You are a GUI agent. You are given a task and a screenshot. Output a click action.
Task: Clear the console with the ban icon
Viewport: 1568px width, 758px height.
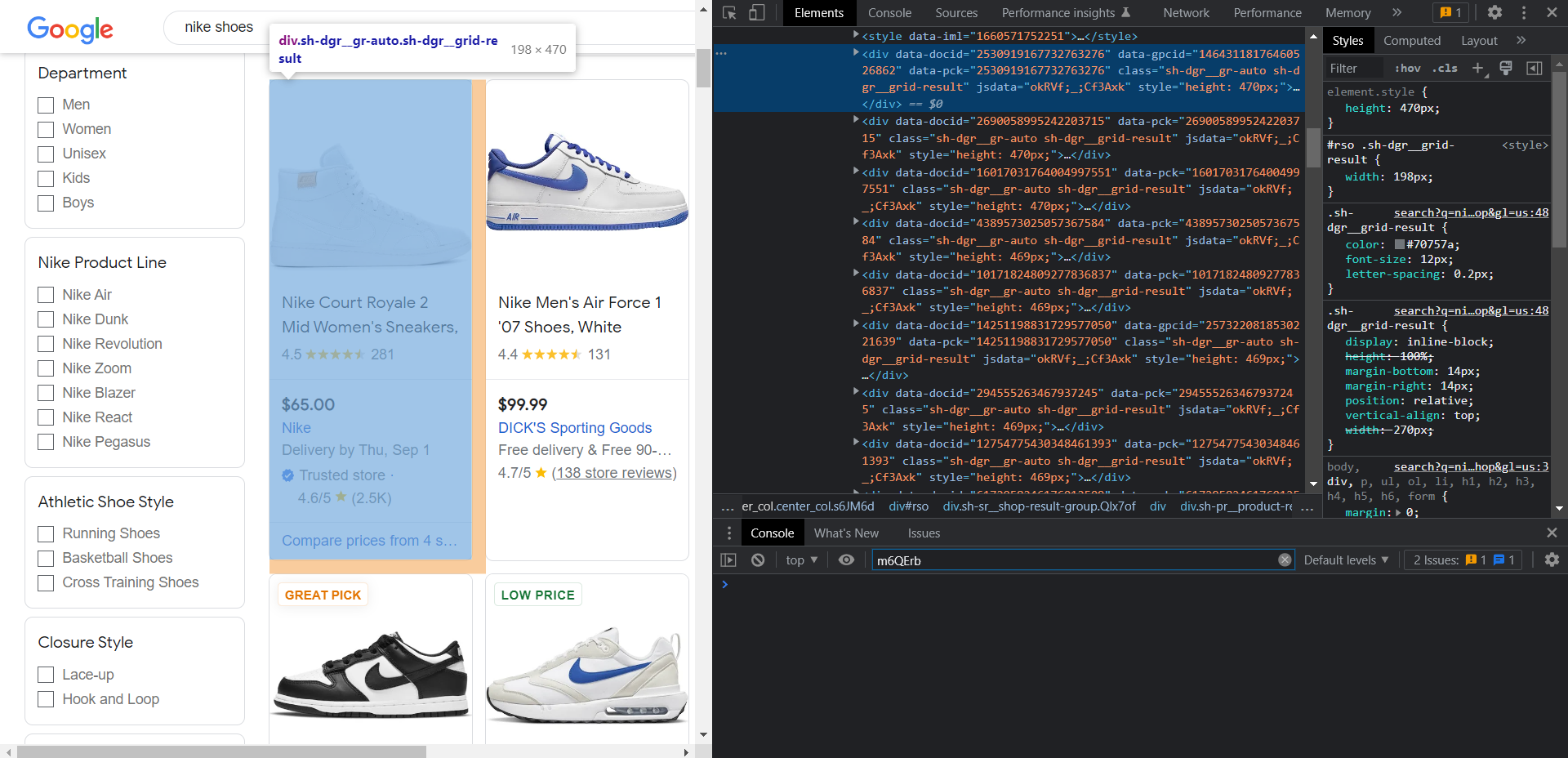pos(758,560)
